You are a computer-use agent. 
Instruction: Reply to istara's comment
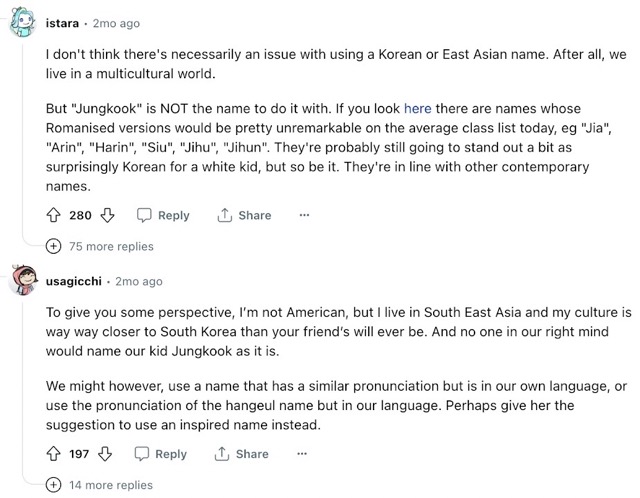pyautogui.click(x=162, y=215)
